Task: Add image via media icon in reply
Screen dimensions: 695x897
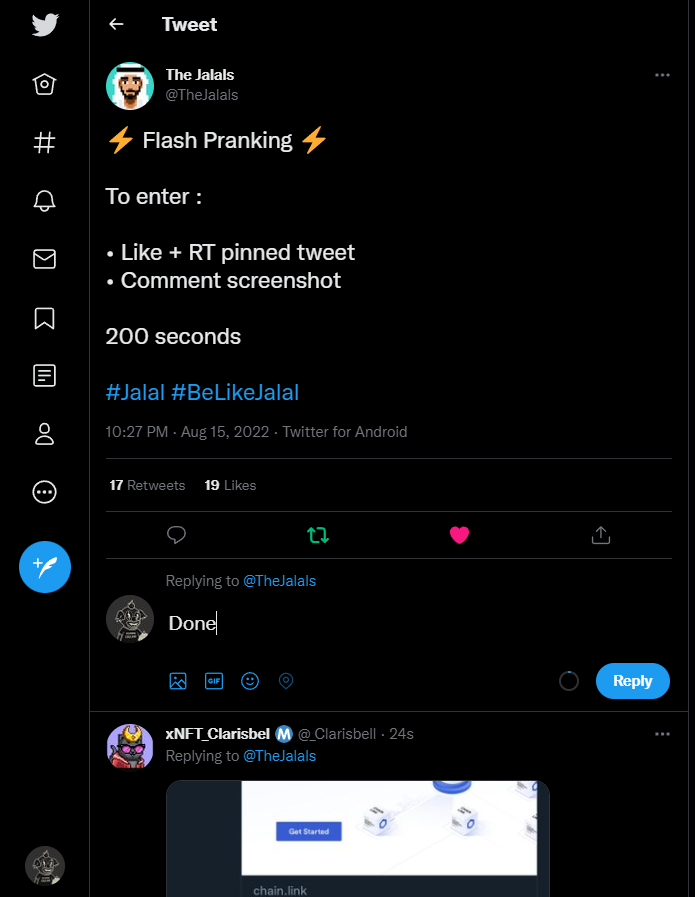Action: pyautogui.click(x=178, y=681)
